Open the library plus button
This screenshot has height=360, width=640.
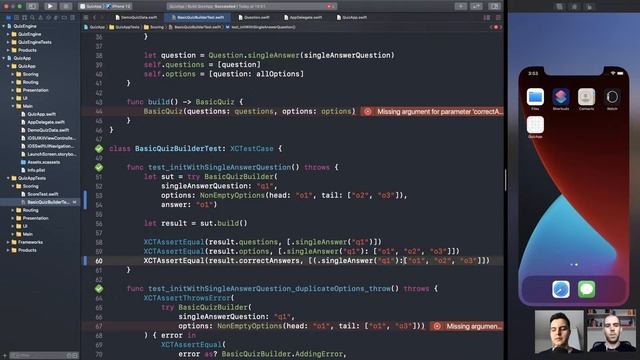coord(461,6)
